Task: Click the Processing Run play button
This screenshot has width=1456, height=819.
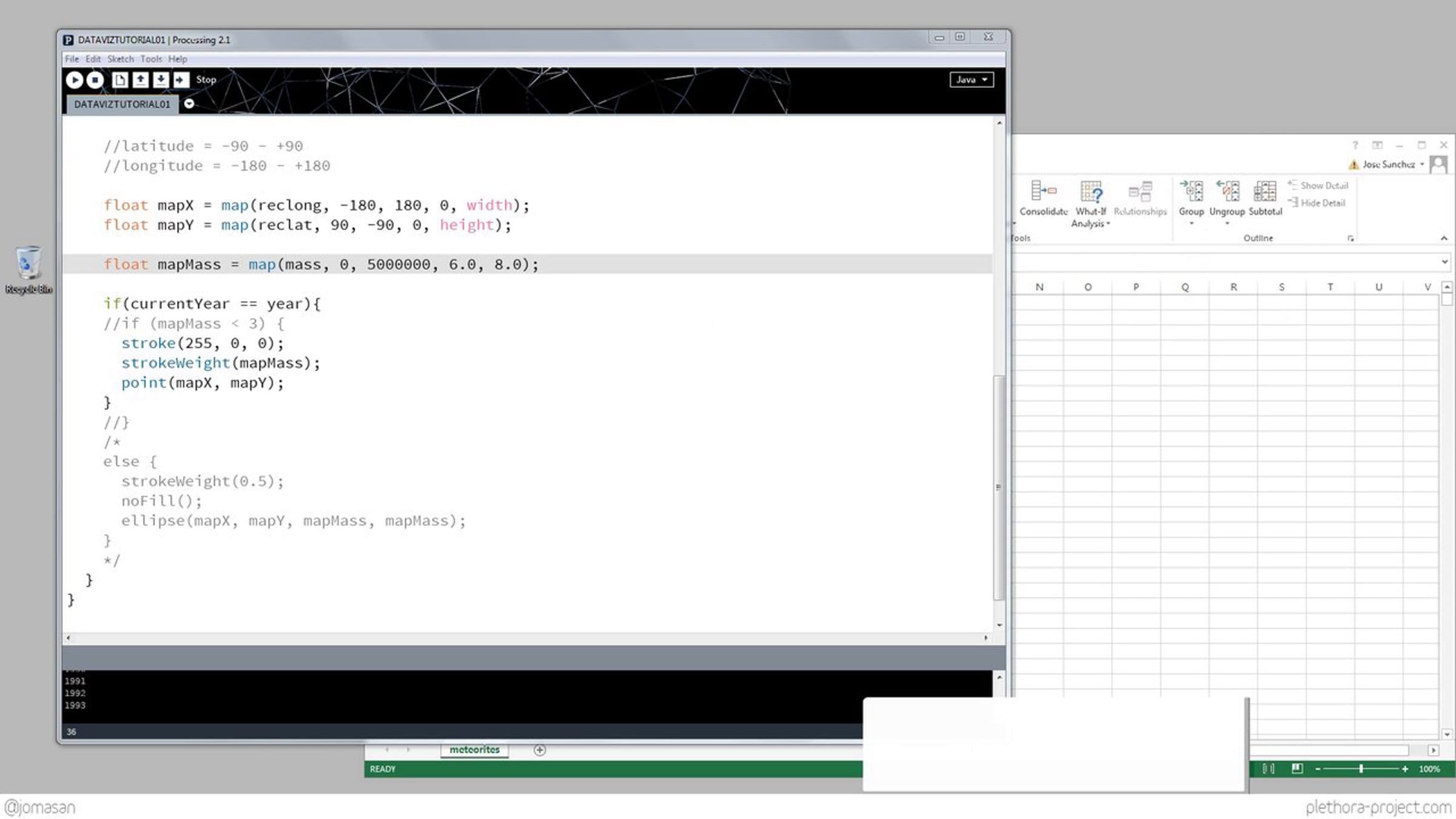Action: [74, 79]
